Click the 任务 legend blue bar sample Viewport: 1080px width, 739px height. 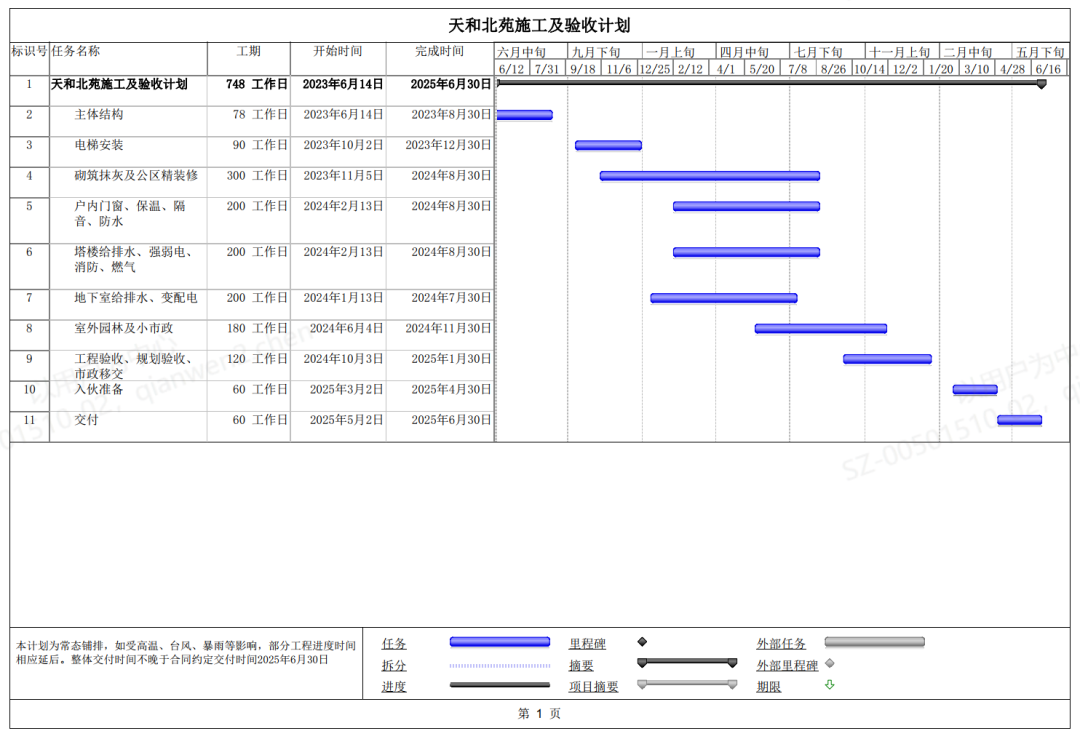(499, 642)
